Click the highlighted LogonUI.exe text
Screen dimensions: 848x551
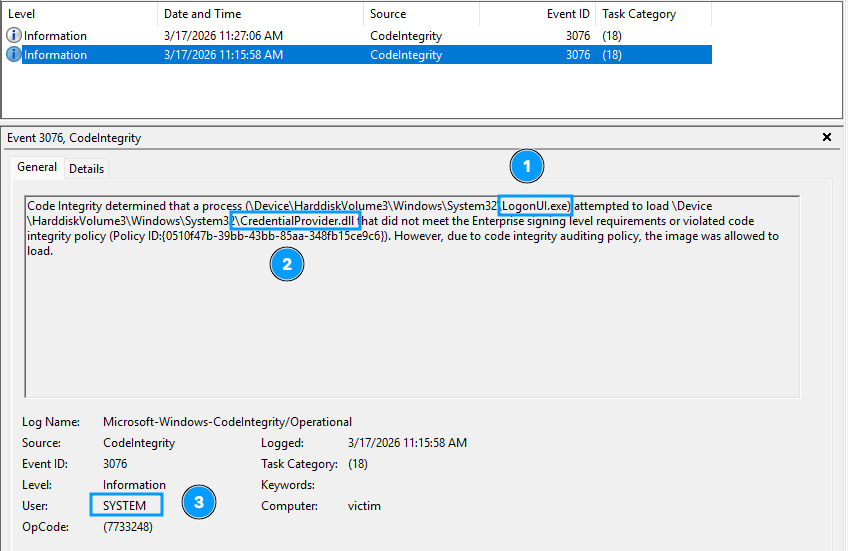coord(536,206)
